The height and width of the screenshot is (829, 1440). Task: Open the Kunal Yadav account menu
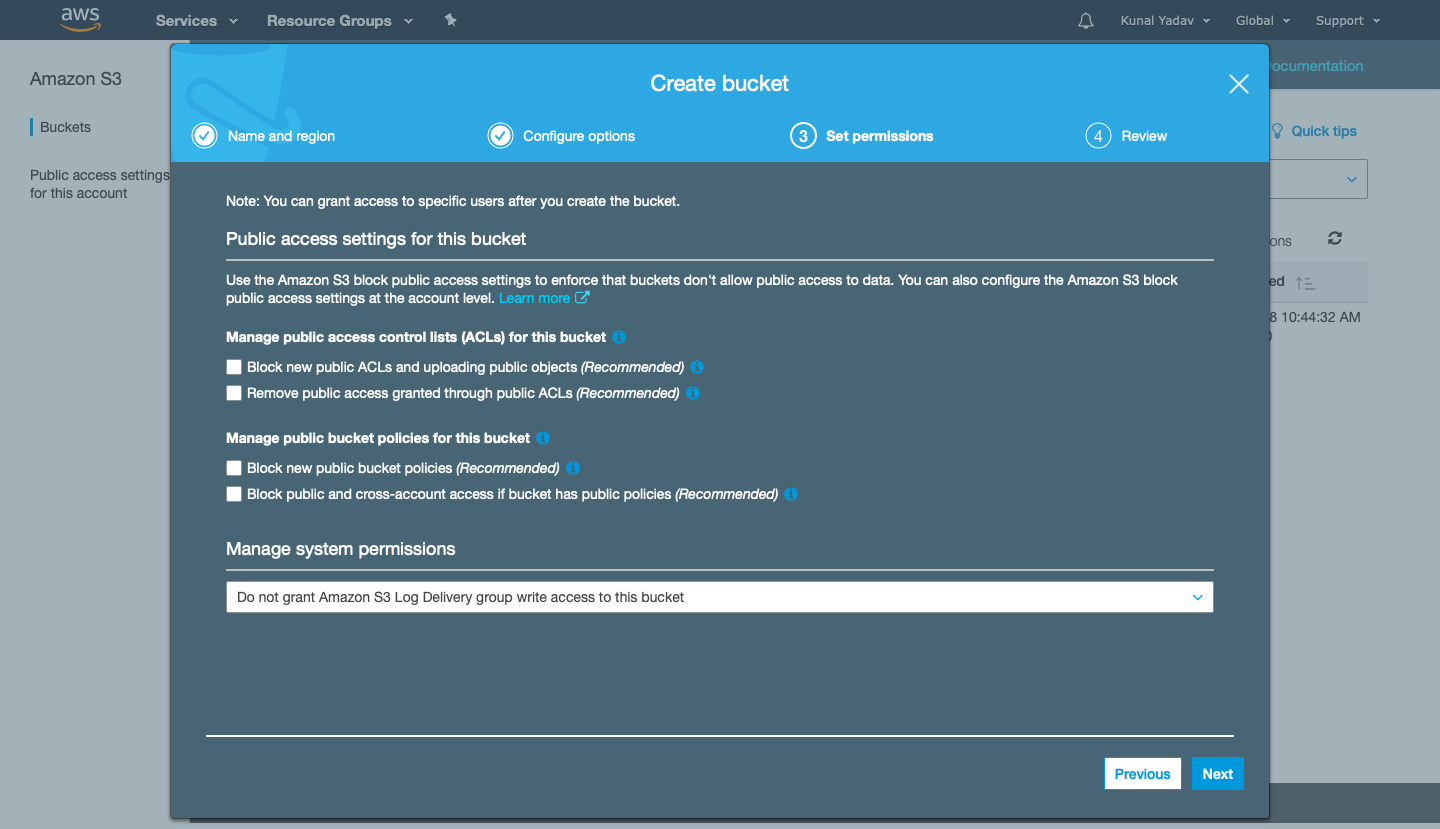coord(1166,20)
